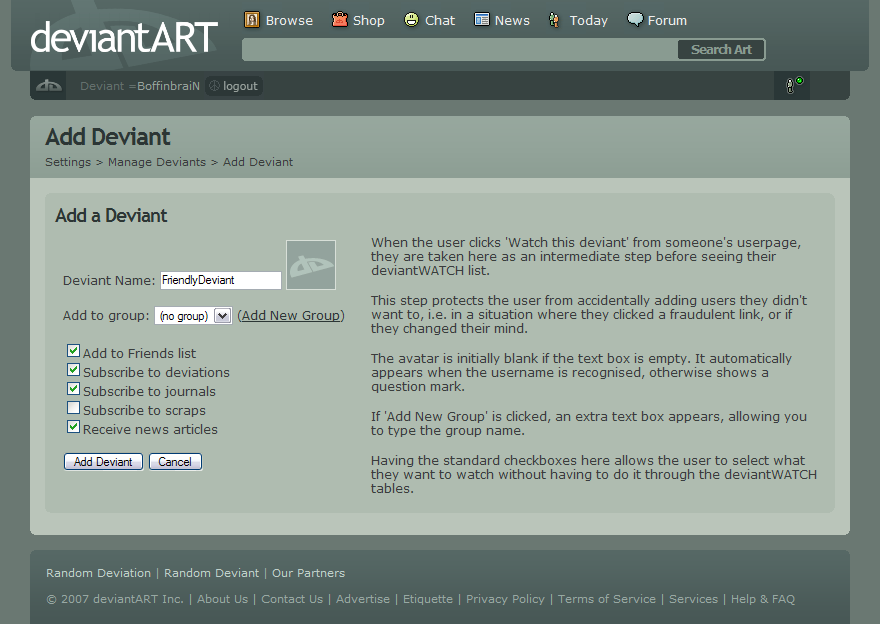Click the Shop bag icon
The height and width of the screenshot is (624, 880).
tap(340, 20)
